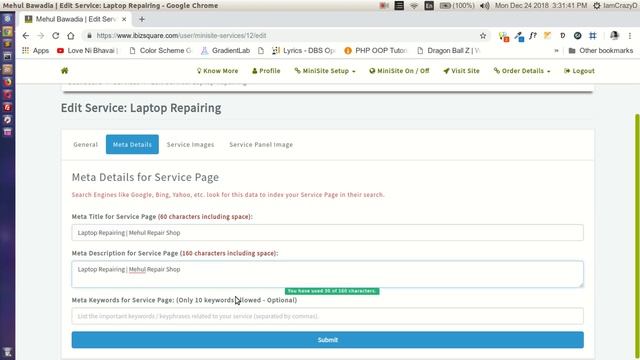This screenshot has height=360, width=640.
Task: Open the trash icon in the Ubuntu launcher
Action: 7,352
